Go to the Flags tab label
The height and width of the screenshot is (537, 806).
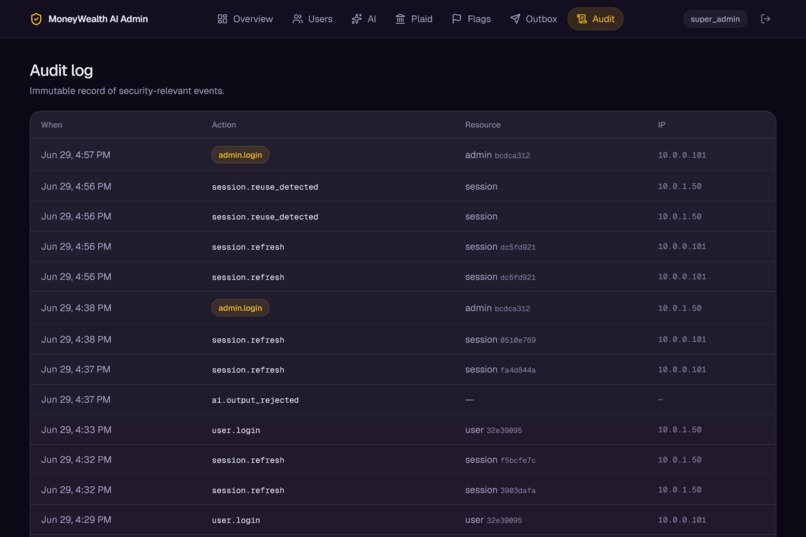pyautogui.click(x=479, y=19)
